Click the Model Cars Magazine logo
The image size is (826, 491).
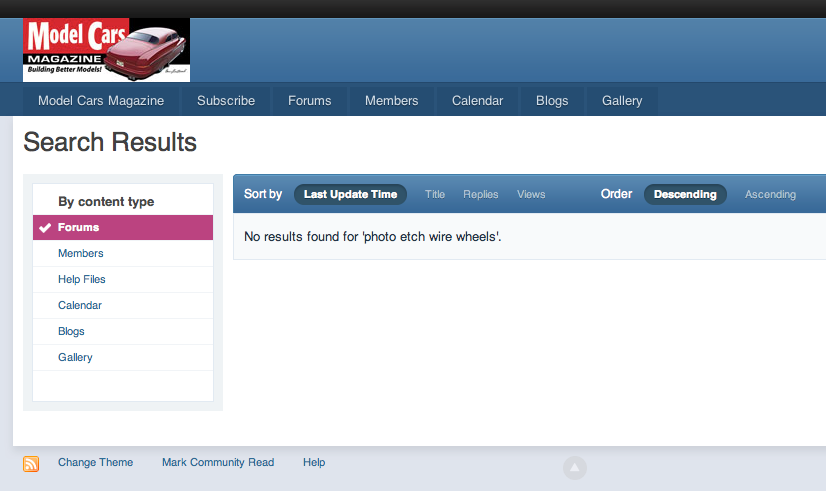[x=106, y=50]
